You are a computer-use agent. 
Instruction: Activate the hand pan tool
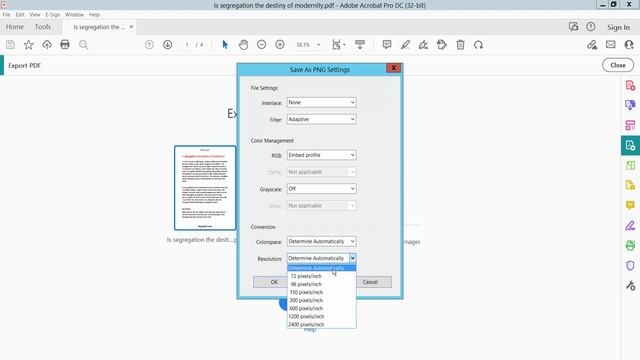pyautogui.click(x=243, y=44)
